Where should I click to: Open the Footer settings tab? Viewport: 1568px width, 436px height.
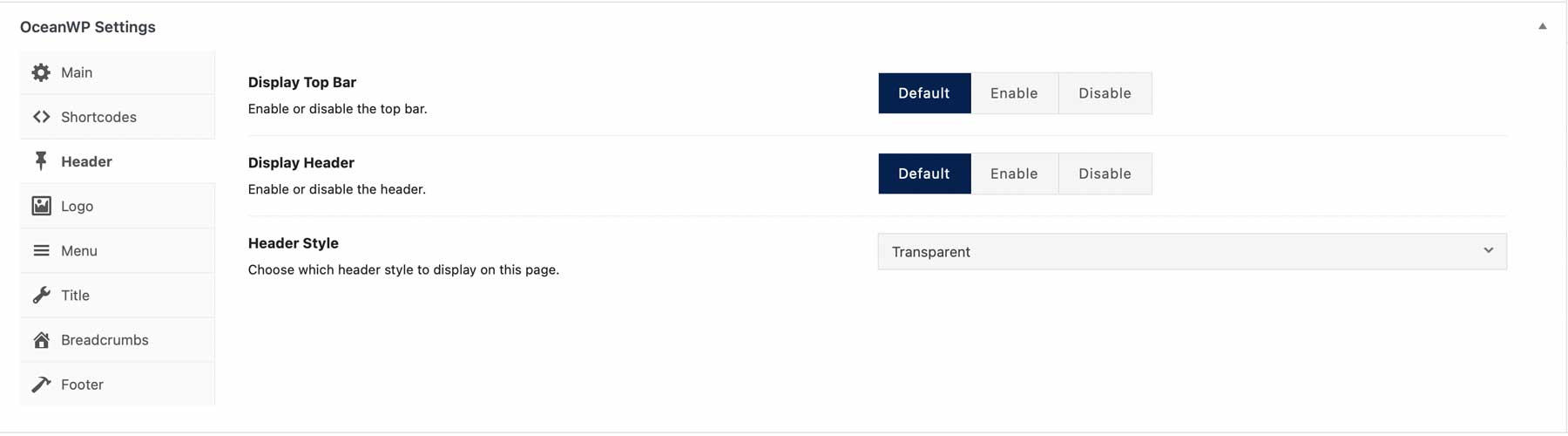(x=82, y=385)
